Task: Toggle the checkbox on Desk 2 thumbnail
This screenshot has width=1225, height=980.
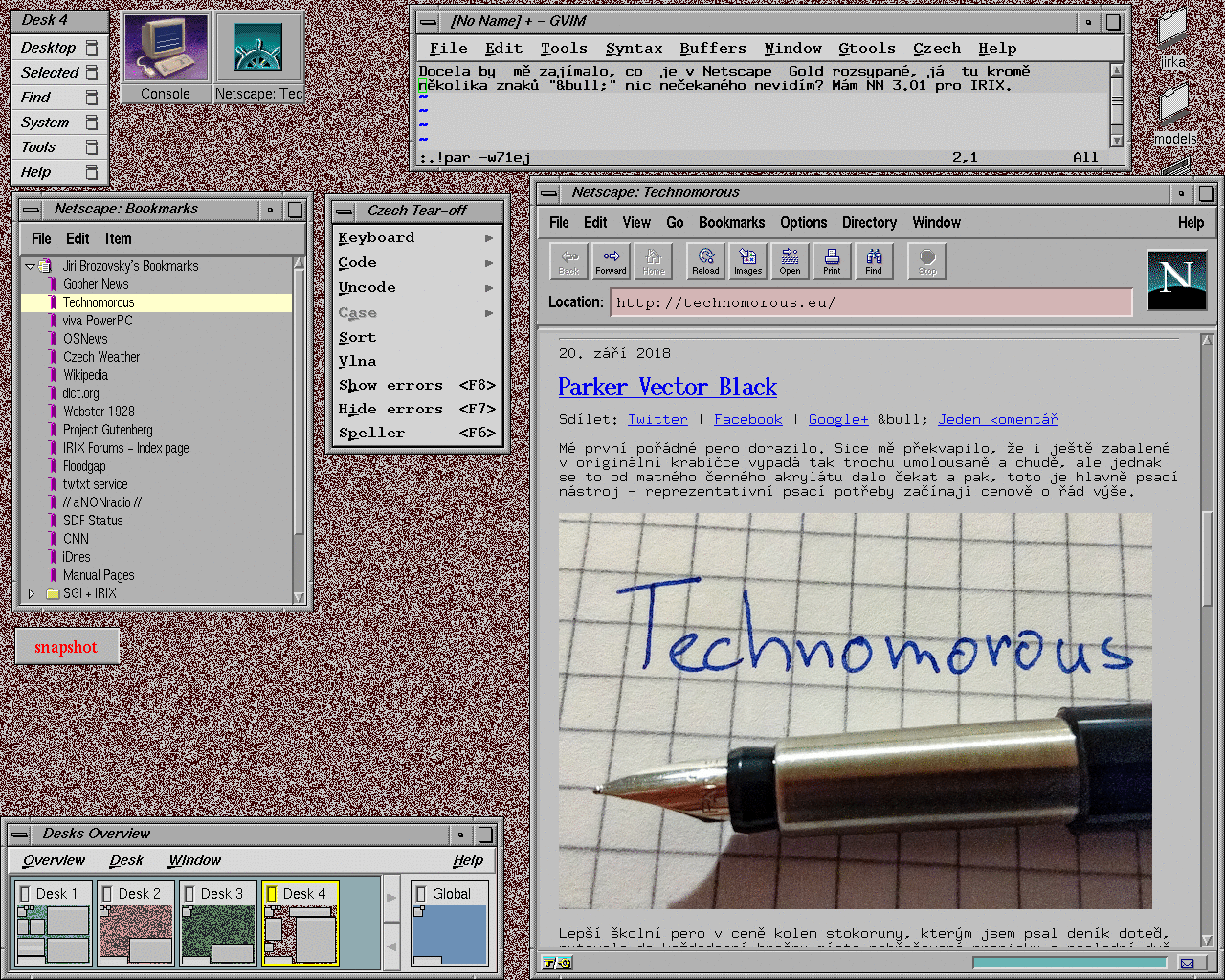Action: [x=107, y=894]
